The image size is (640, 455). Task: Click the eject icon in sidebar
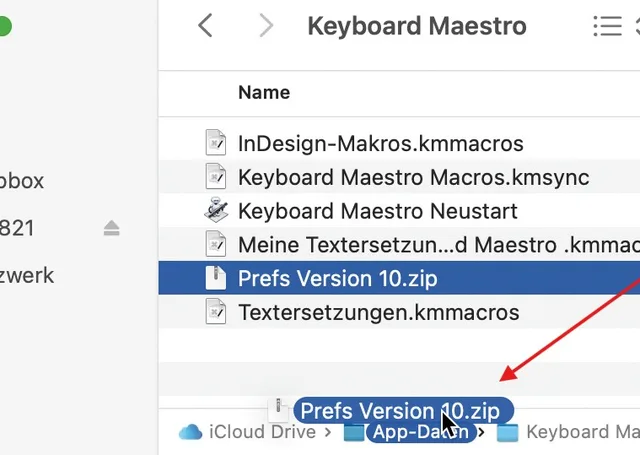(x=112, y=229)
